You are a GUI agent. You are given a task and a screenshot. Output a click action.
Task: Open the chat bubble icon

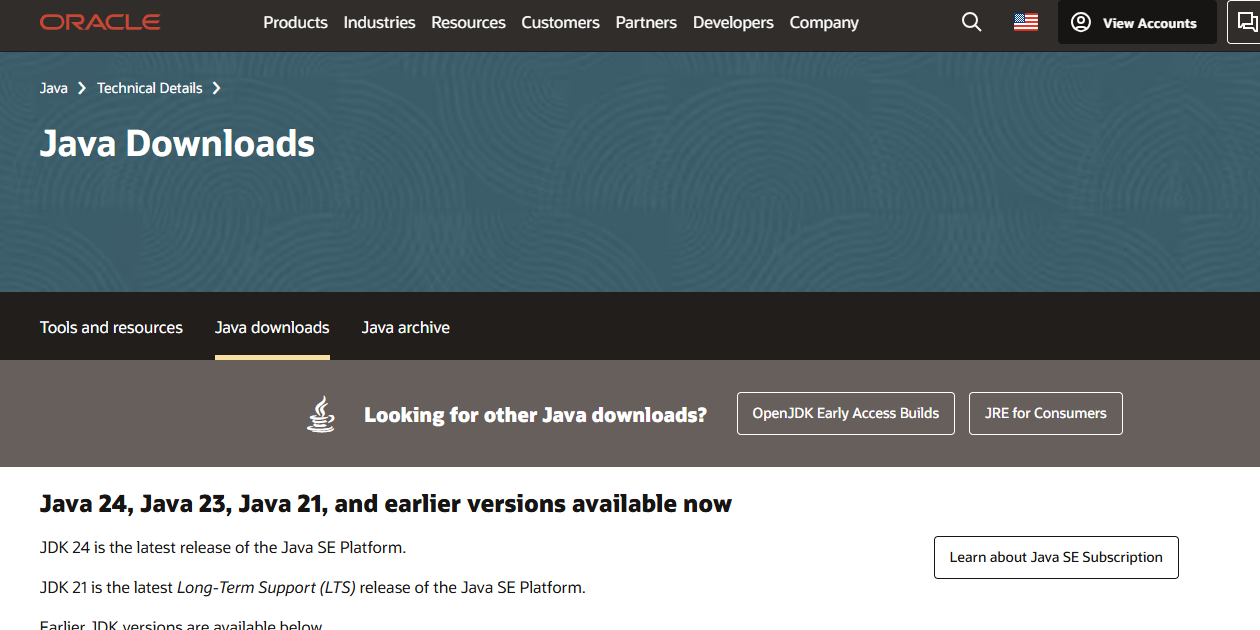[x=1246, y=22]
